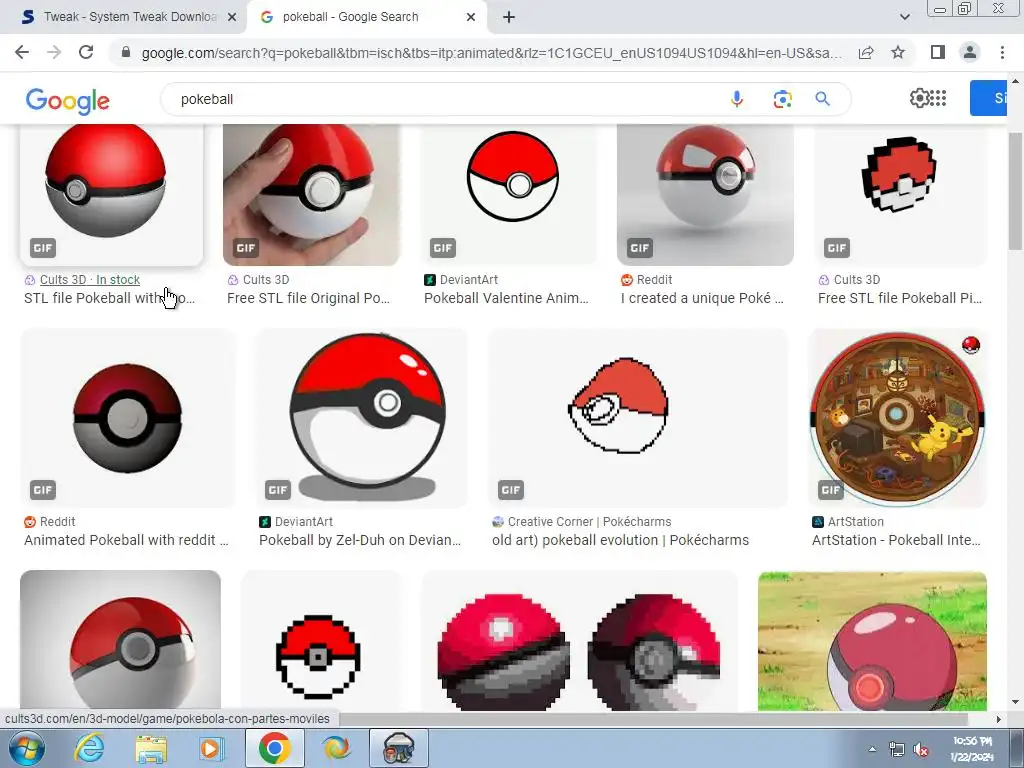Open Free STL file Original Po... result

pyautogui.click(x=308, y=298)
